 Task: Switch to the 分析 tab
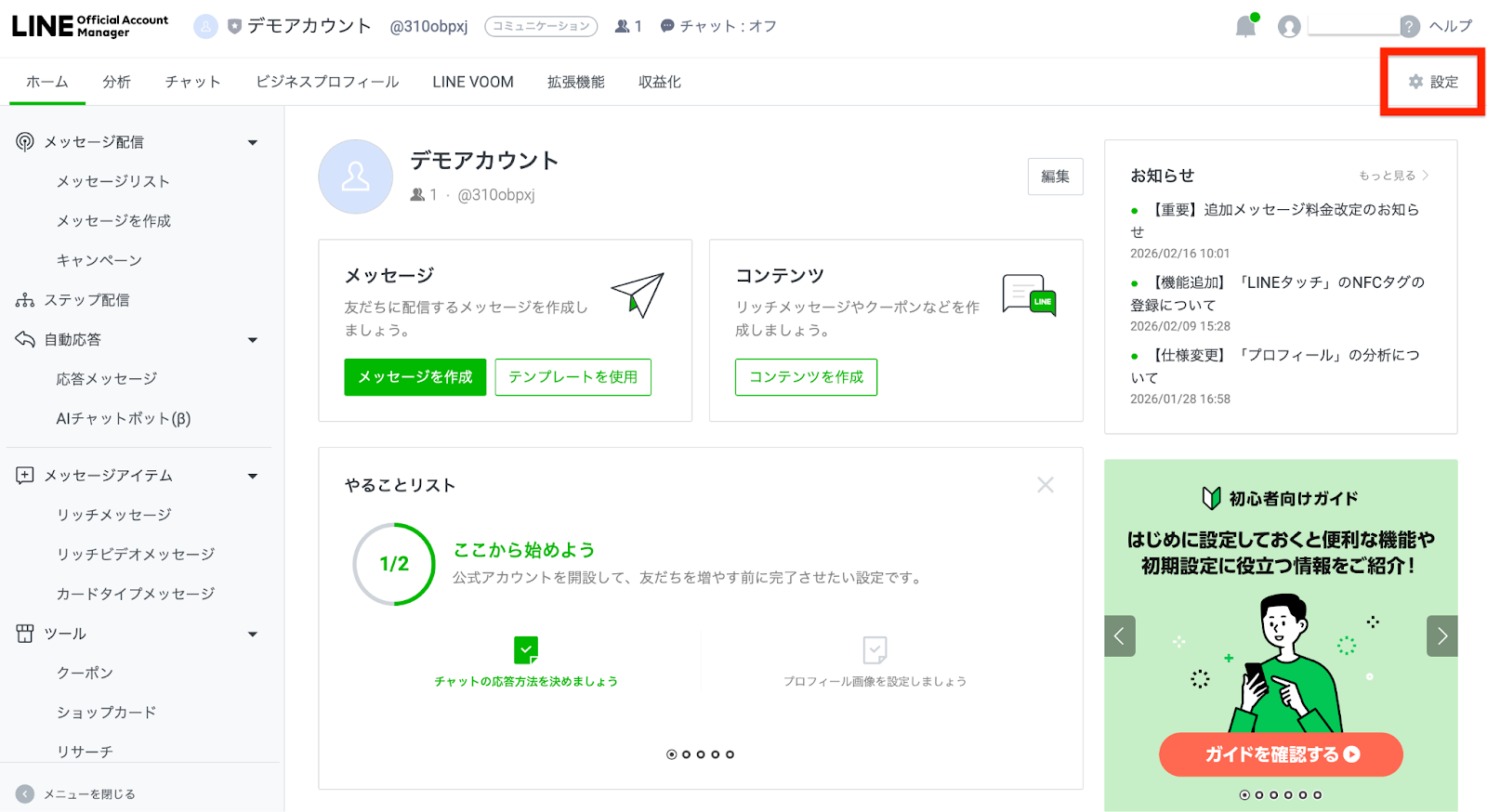[x=116, y=82]
